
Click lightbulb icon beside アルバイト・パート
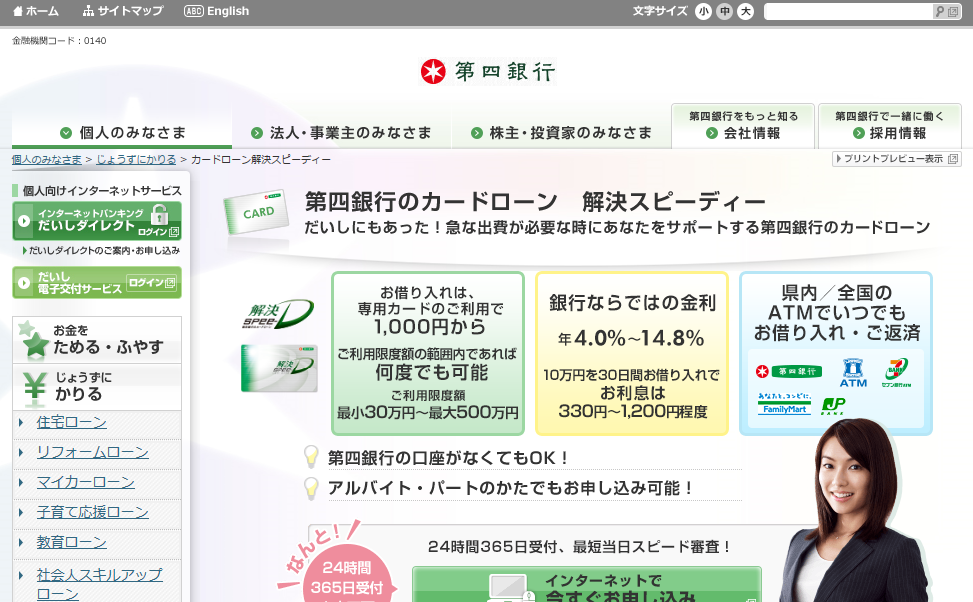click(312, 488)
